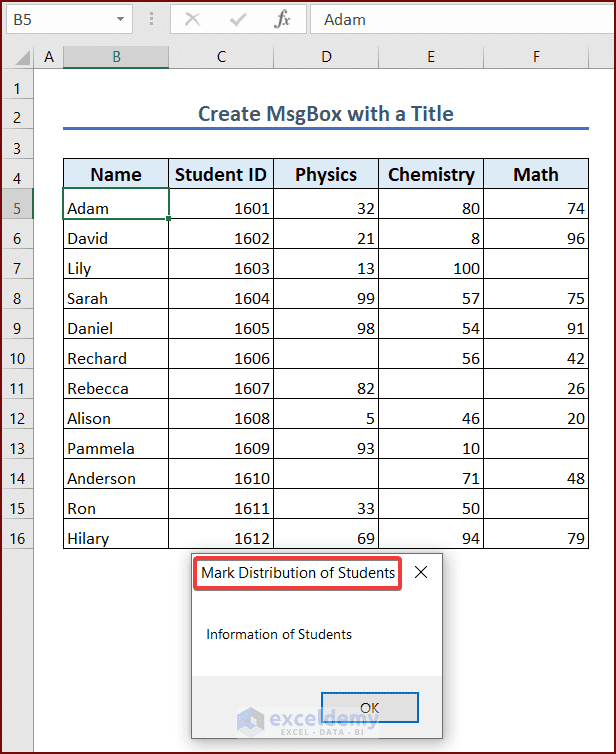Select column A header
Image resolution: width=616 pixels, height=754 pixels.
(x=49, y=57)
